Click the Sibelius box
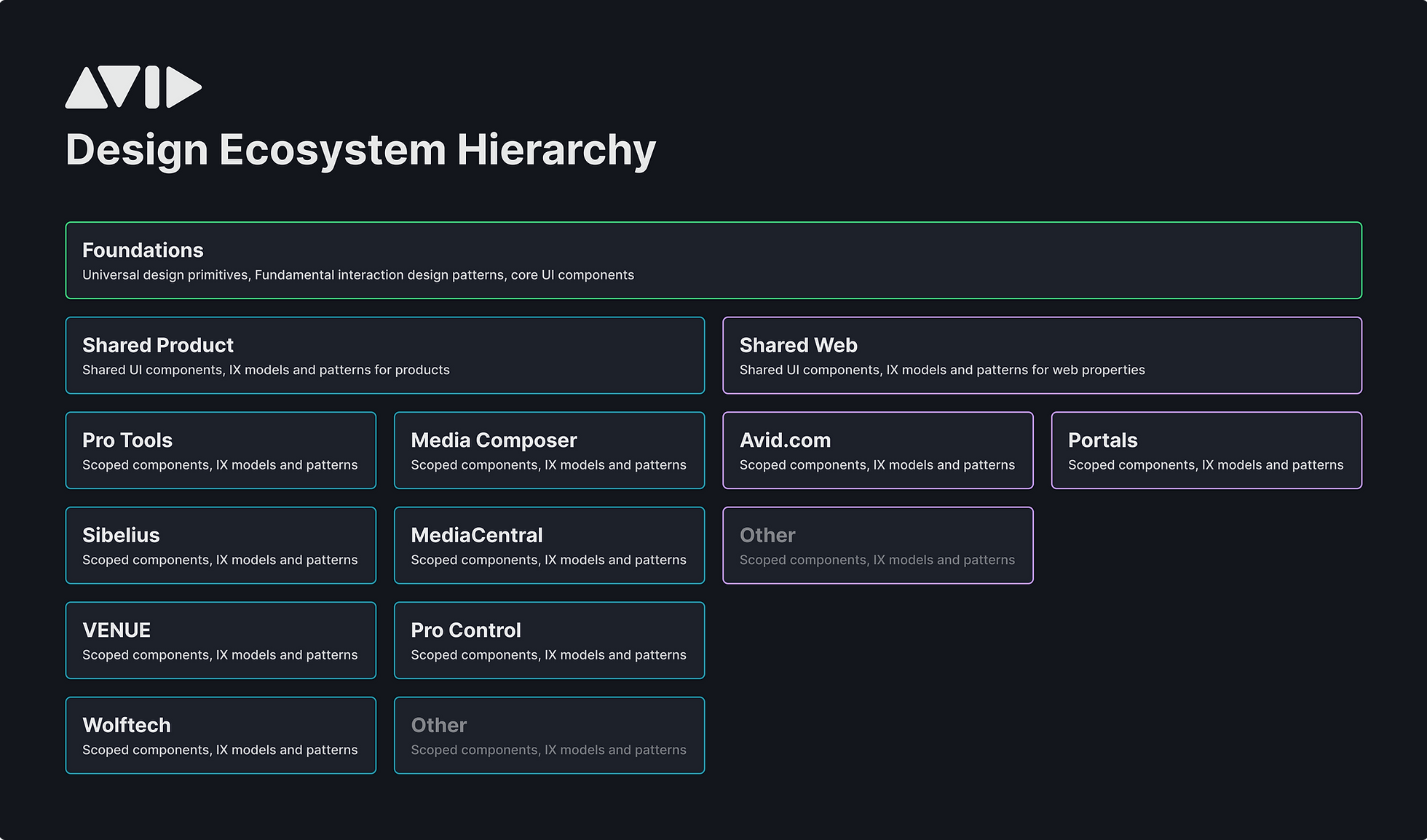The width and height of the screenshot is (1427, 840). tap(221, 545)
